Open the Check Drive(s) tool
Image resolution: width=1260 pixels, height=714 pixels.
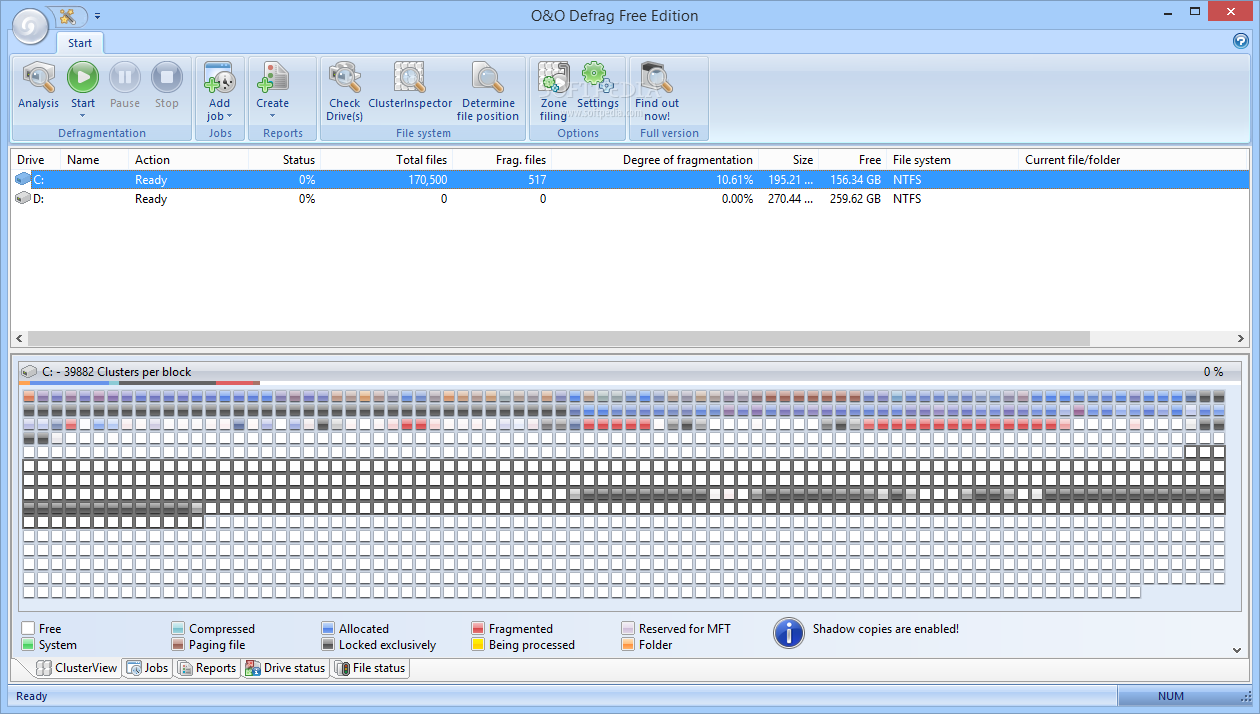(344, 79)
